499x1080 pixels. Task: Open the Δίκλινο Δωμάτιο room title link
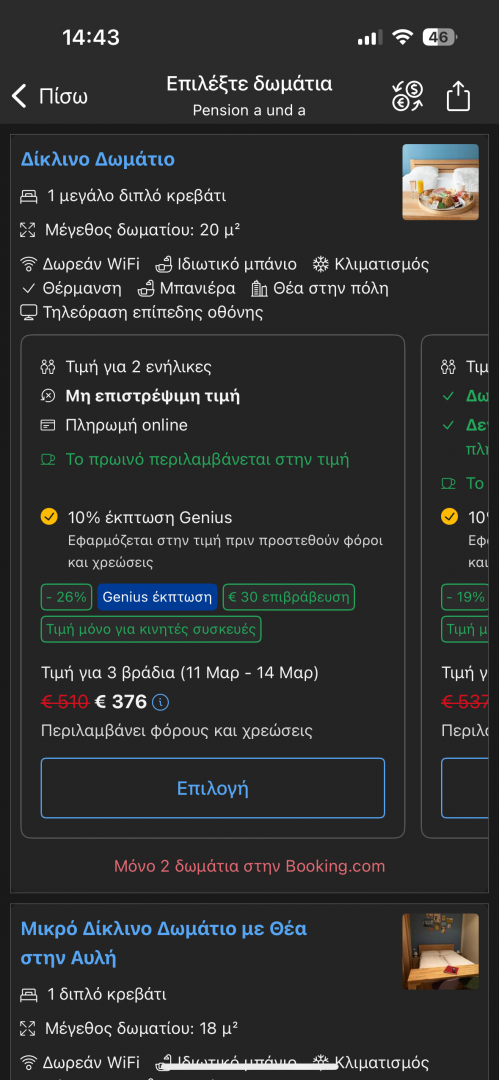[x=98, y=160]
